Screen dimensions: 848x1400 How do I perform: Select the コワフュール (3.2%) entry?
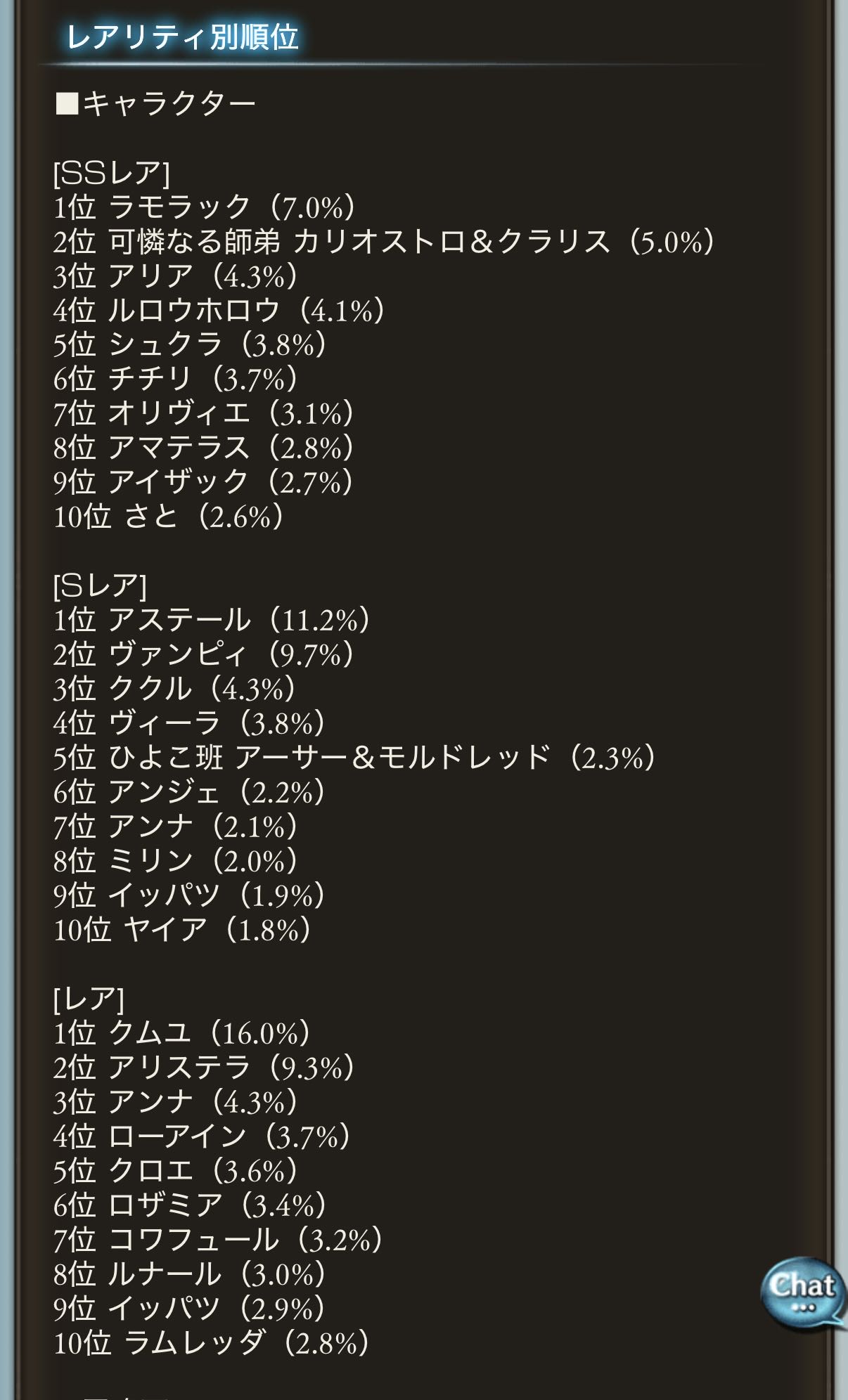pos(218,1240)
